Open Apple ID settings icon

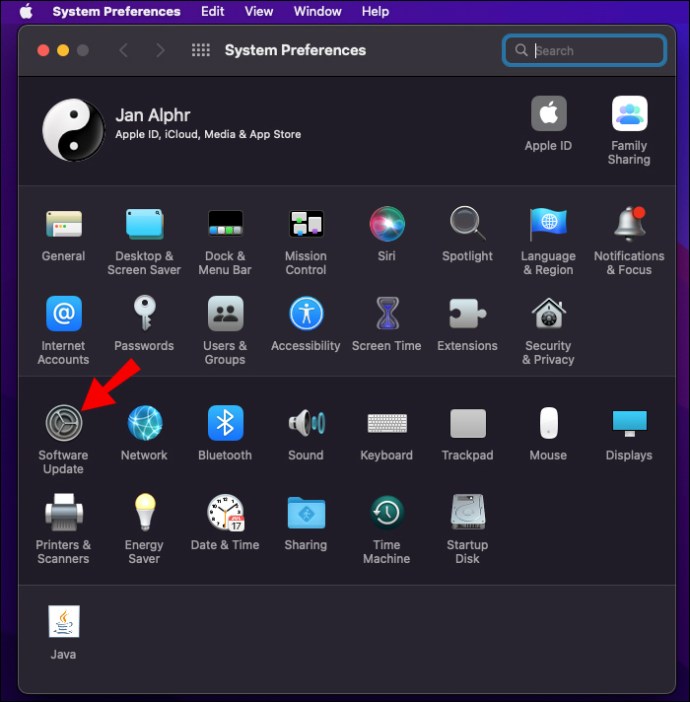(549, 113)
